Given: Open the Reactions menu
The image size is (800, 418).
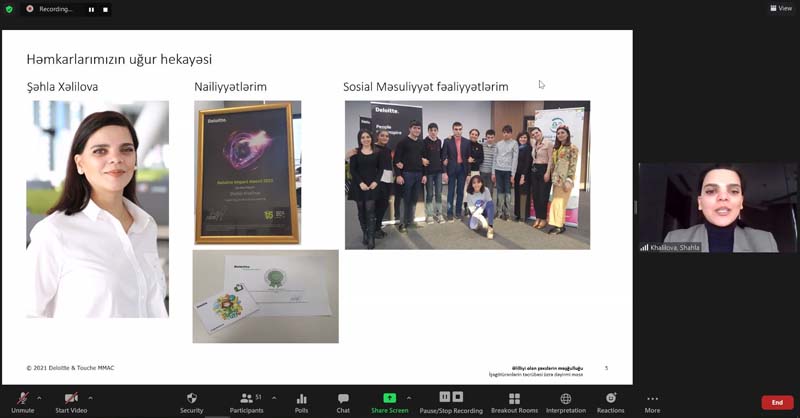Looking at the screenshot, I should (610, 398).
